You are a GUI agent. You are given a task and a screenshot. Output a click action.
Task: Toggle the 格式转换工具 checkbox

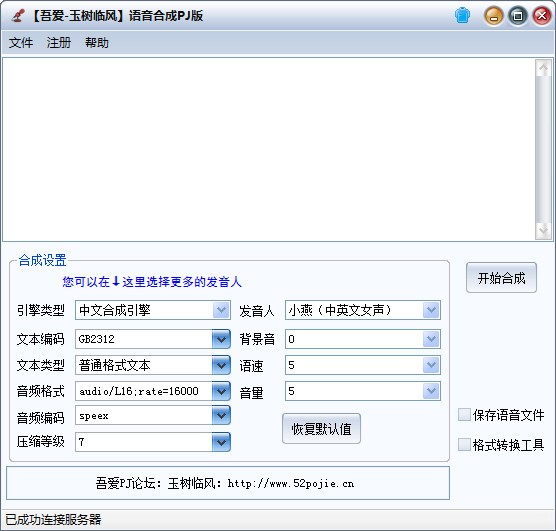[464, 444]
